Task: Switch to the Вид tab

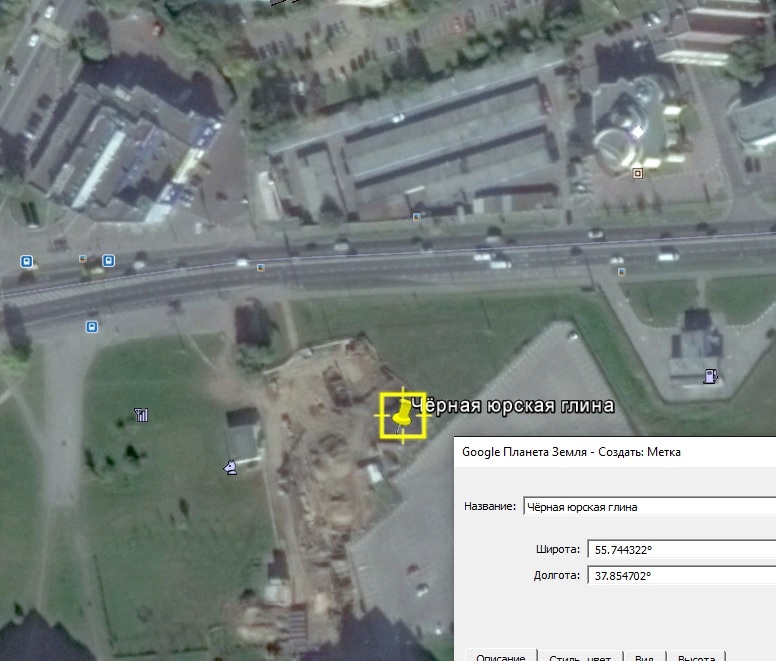Action: coord(644,656)
